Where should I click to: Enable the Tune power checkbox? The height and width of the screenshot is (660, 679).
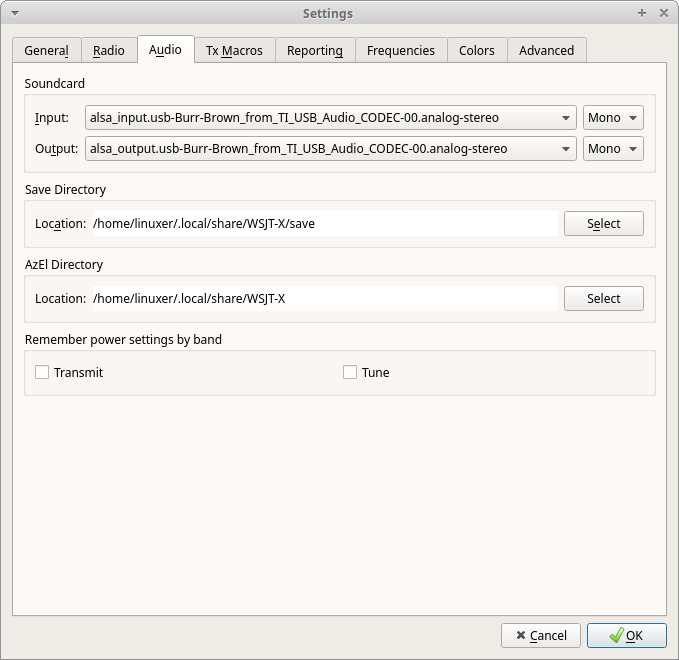coord(350,372)
